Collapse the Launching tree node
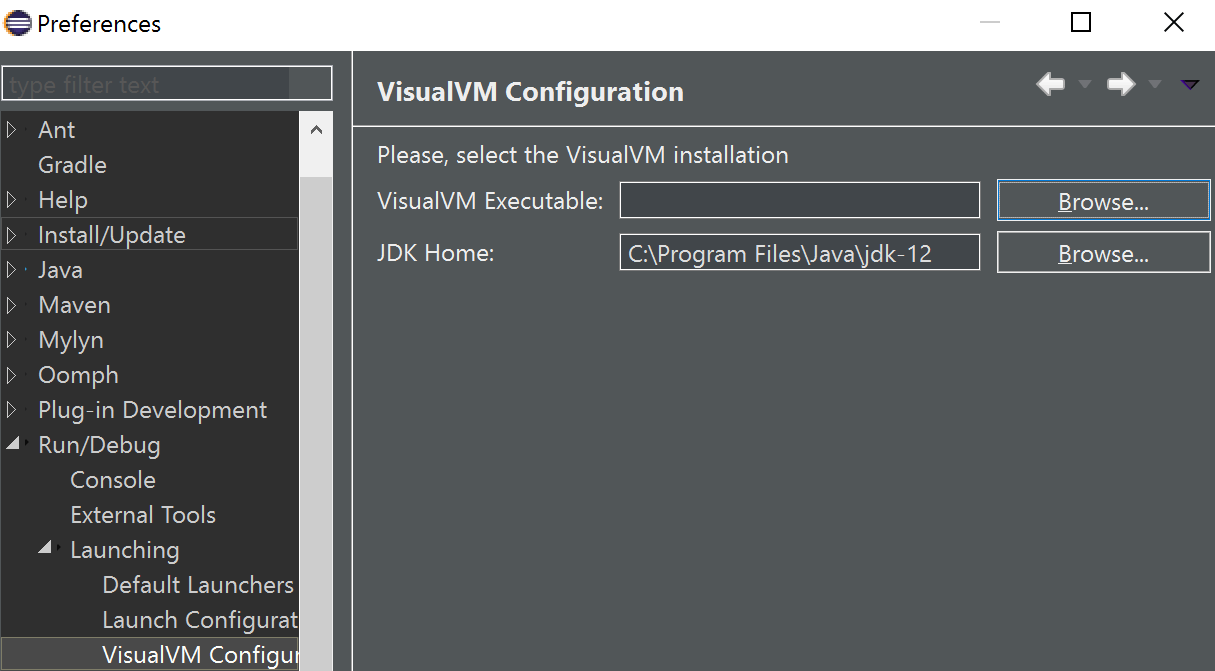Image resolution: width=1215 pixels, height=671 pixels. [45, 548]
